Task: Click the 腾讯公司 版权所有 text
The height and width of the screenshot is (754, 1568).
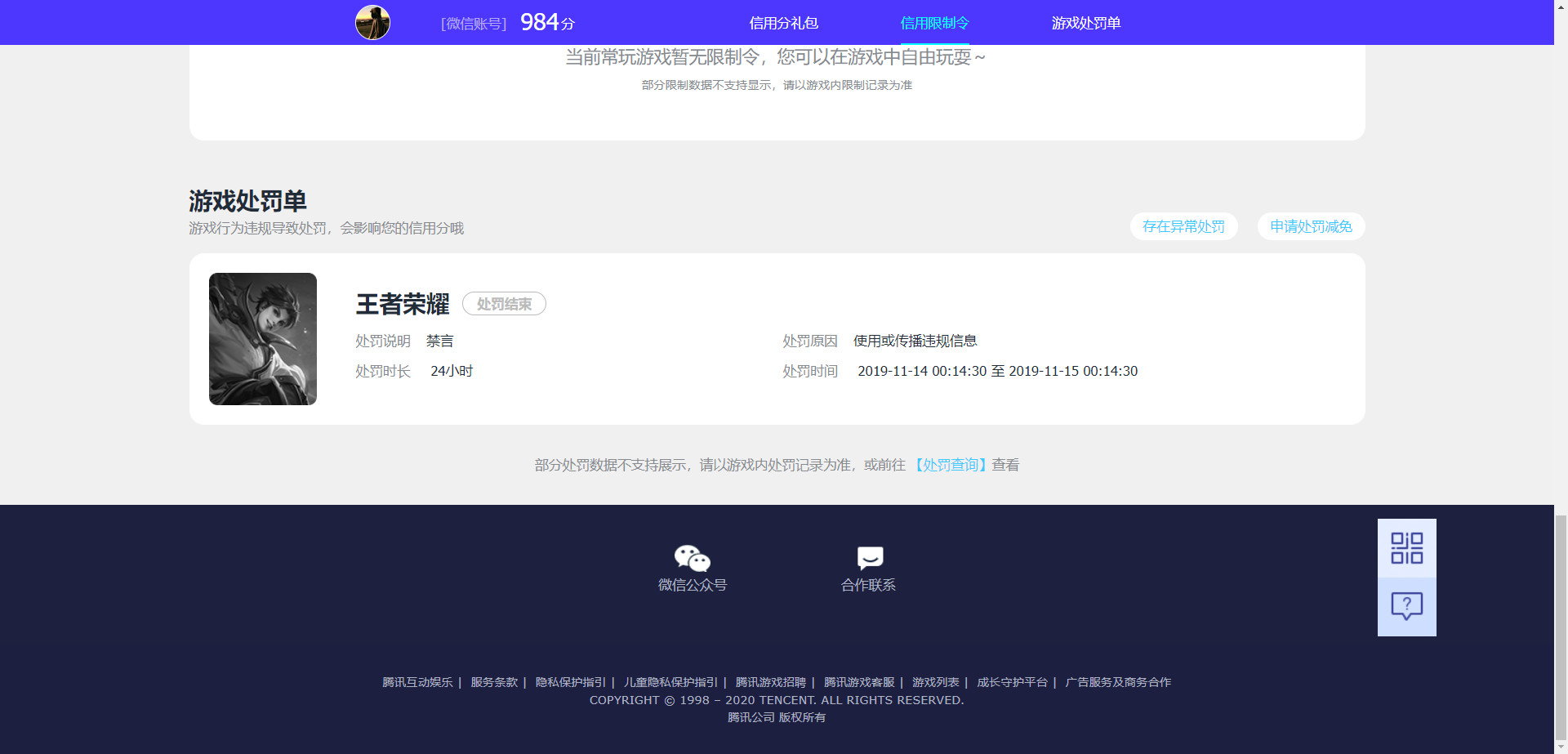Action: pos(777,717)
